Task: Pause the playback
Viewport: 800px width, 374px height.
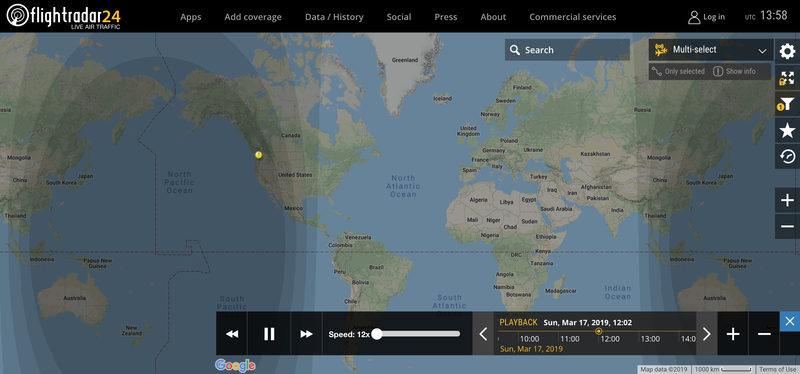Action: [269, 334]
